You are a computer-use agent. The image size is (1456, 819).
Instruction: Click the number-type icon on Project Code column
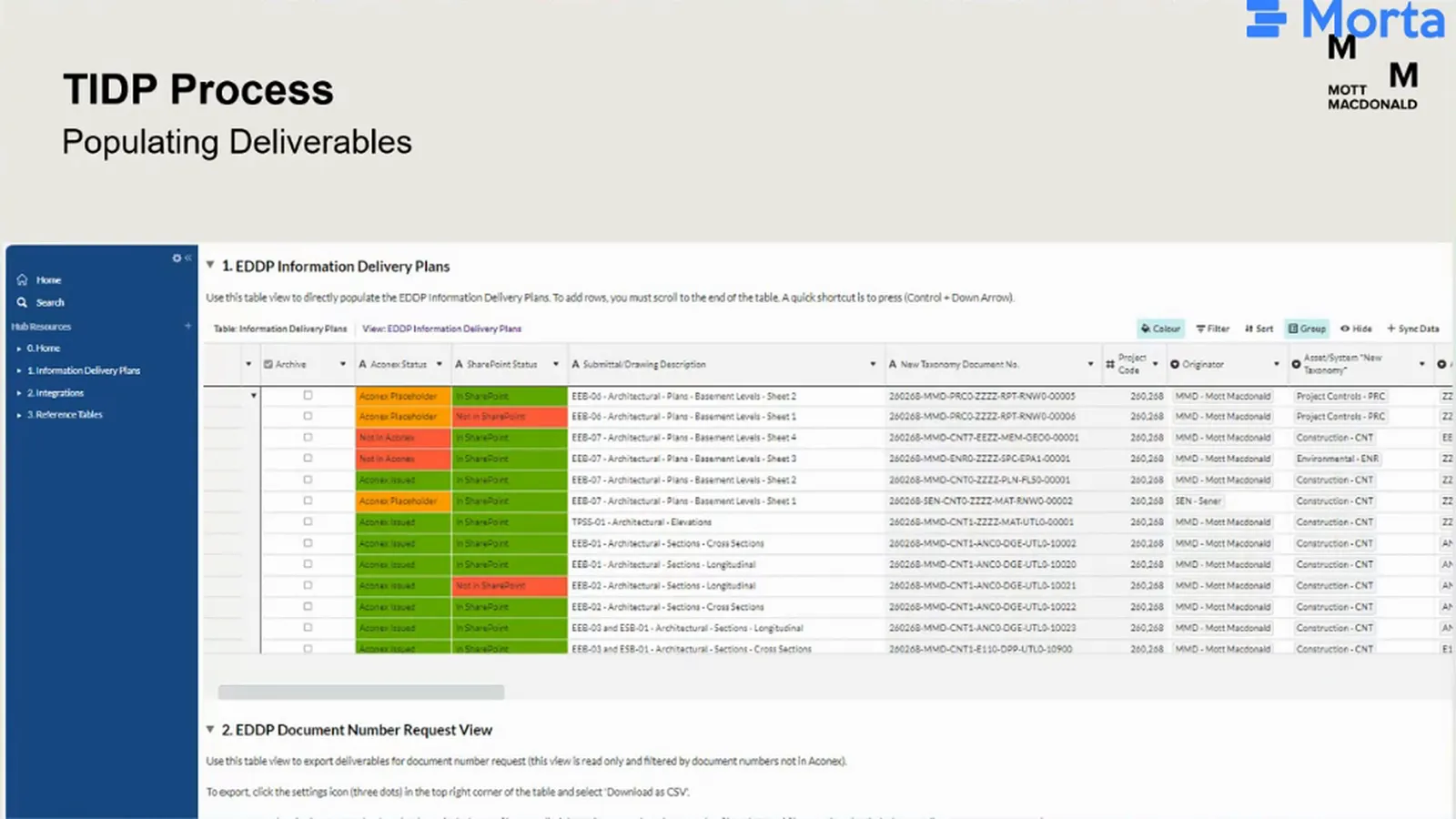[x=1110, y=364]
